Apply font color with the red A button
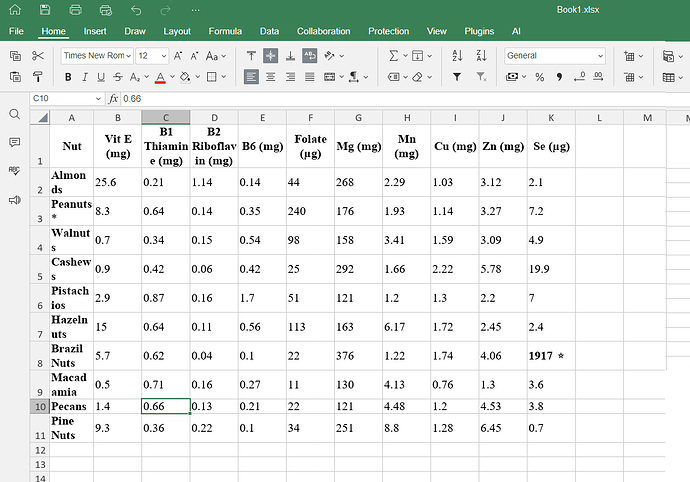The image size is (690, 482). click(x=161, y=77)
